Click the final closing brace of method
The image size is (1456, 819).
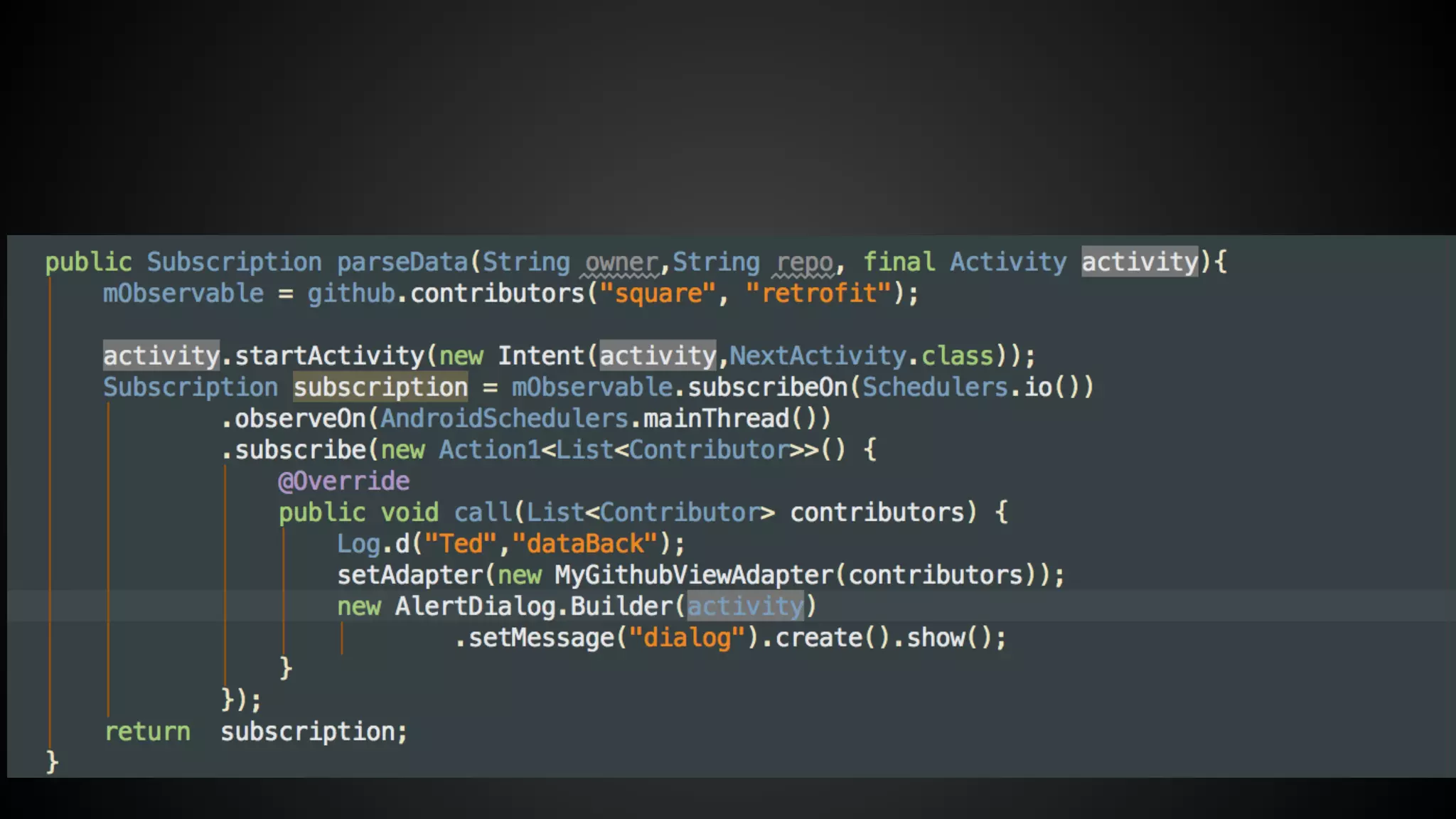[x=51, y=762]
